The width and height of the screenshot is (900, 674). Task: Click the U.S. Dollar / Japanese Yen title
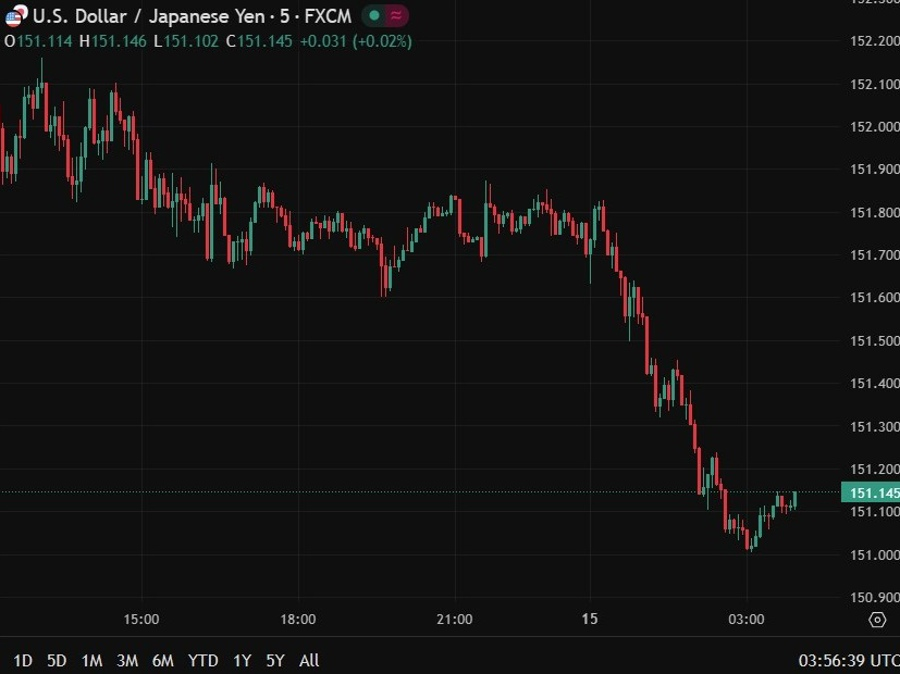coord(150,16)
